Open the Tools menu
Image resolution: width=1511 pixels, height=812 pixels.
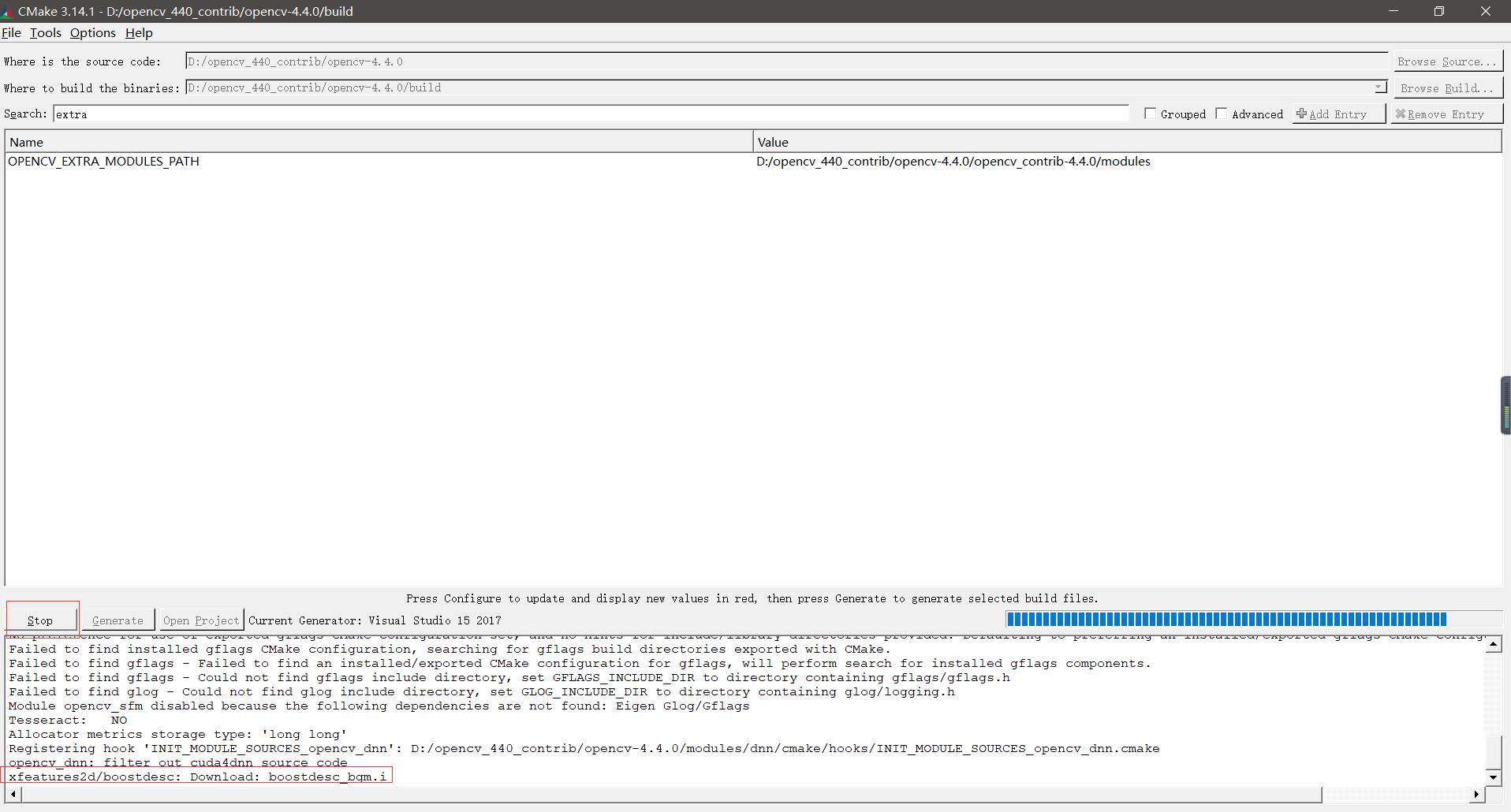point(45,32)
